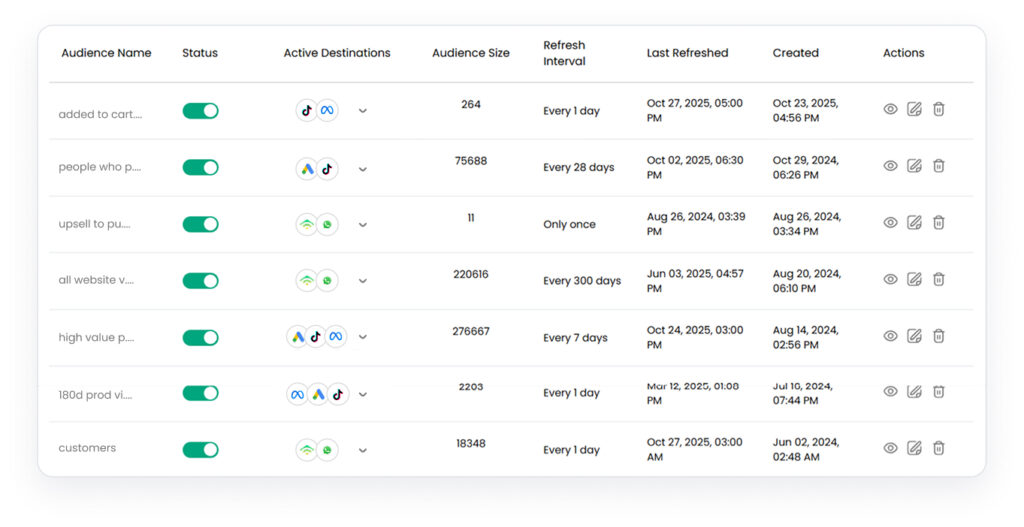Click Google Ads icon in people who p... row

pos(307,169)
